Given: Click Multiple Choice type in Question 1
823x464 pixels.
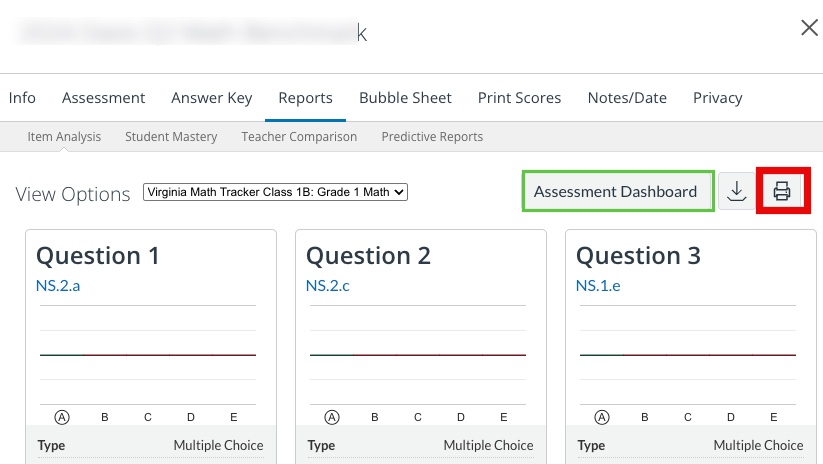Looking at the screenshot, I should click(218, 445).
